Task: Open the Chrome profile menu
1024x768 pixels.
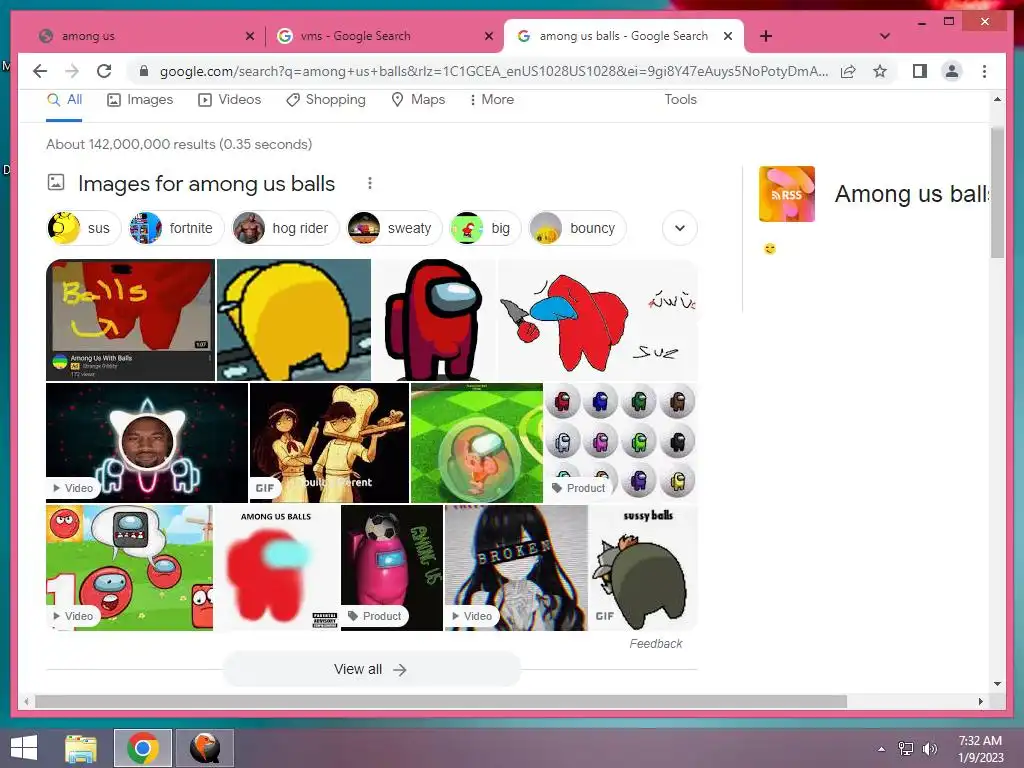Action: [x=952, y=71]
